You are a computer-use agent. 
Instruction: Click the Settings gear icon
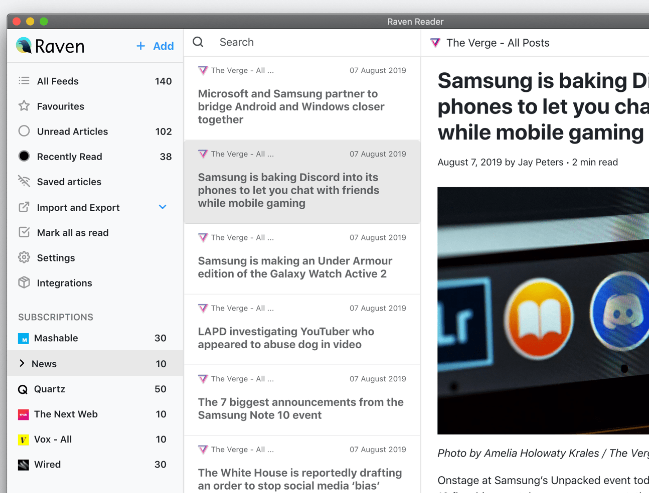point(24,257)
